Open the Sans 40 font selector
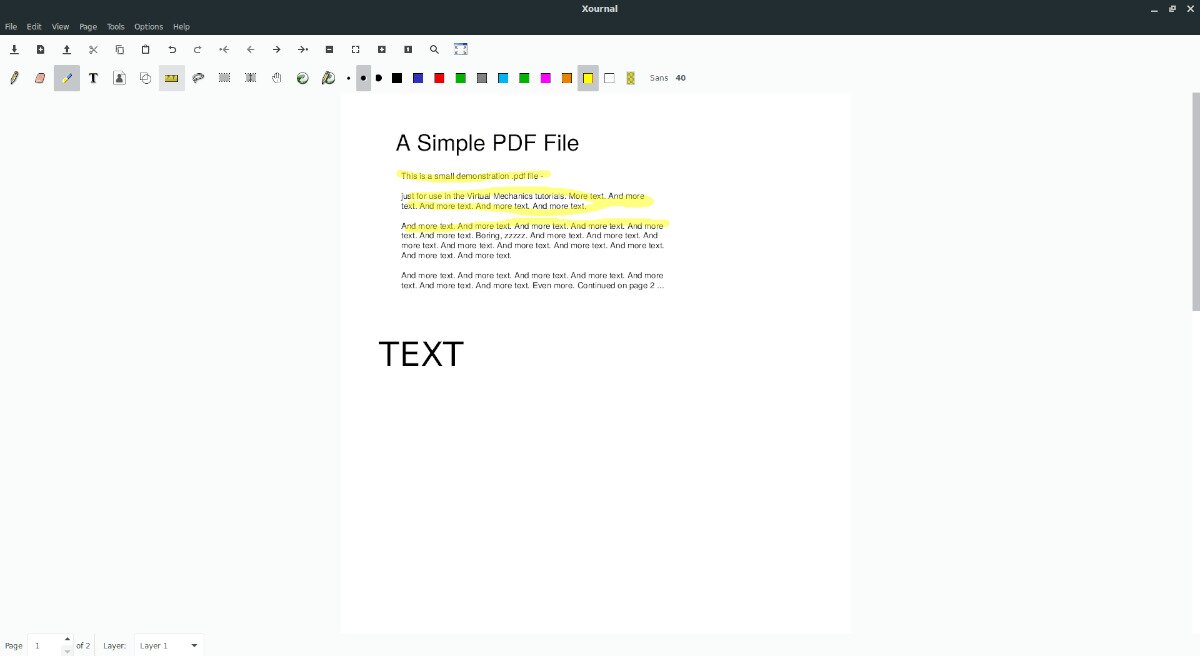Image resolution: width=1200 pixels, height=656 pixels. tap(668, 78)
